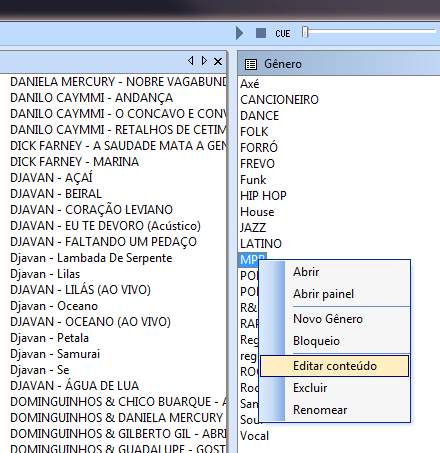Select the HIP HOP genre
This screenshot has width=440, height=453.
coord(263,196)
